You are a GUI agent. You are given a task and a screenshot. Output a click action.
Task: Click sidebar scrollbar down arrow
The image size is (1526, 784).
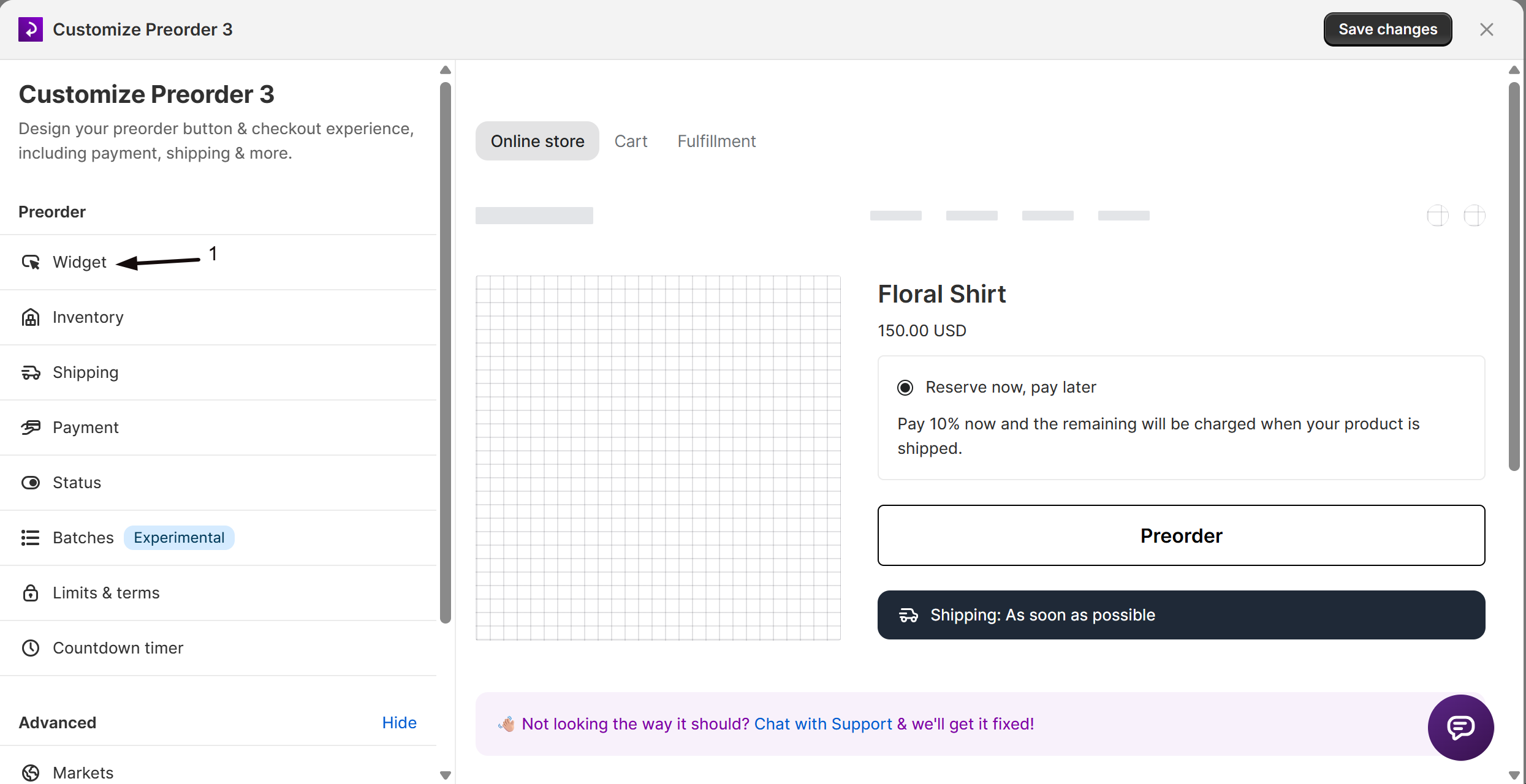point(446,775)
